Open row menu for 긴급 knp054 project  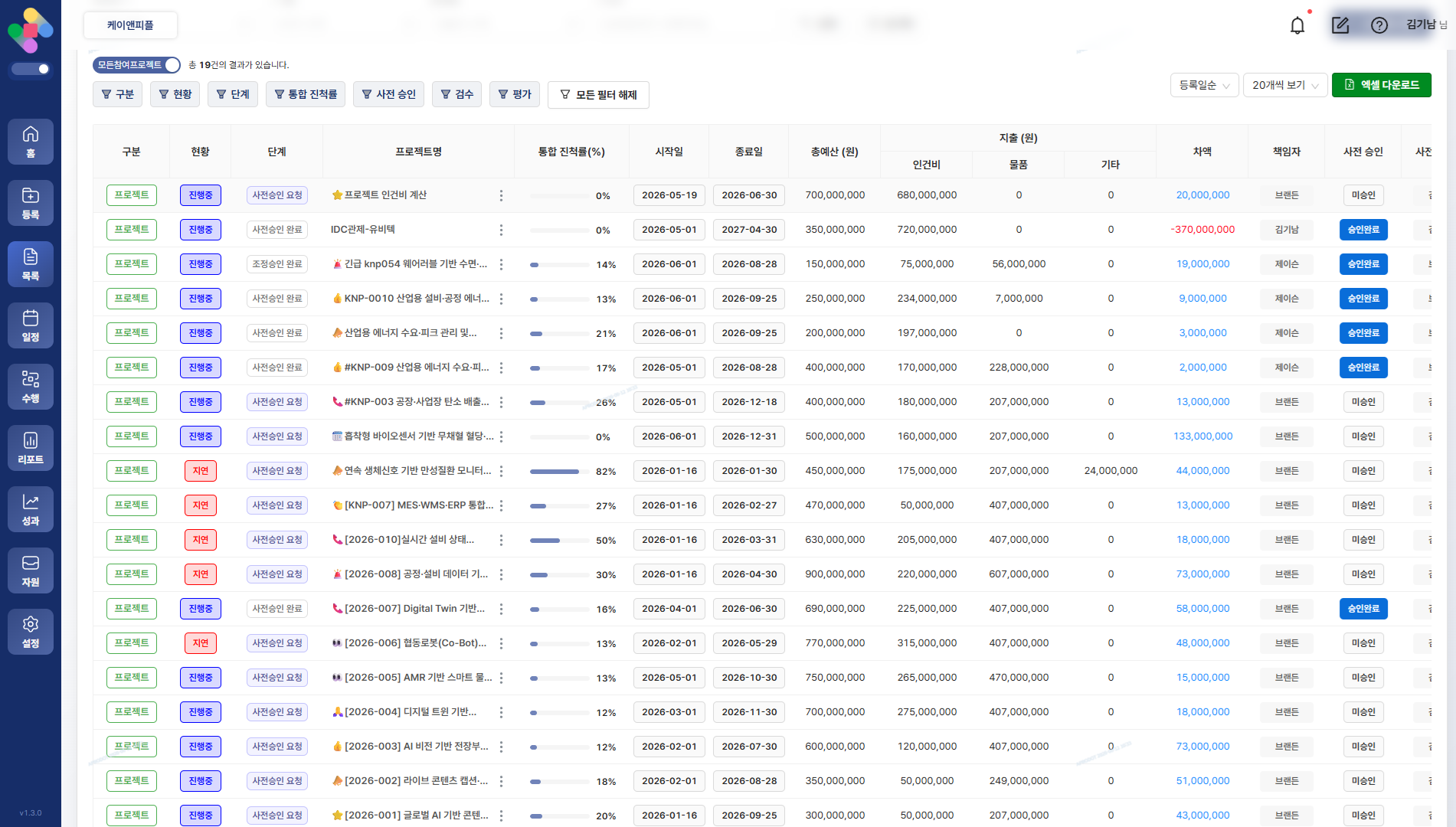tap(501, 264)
